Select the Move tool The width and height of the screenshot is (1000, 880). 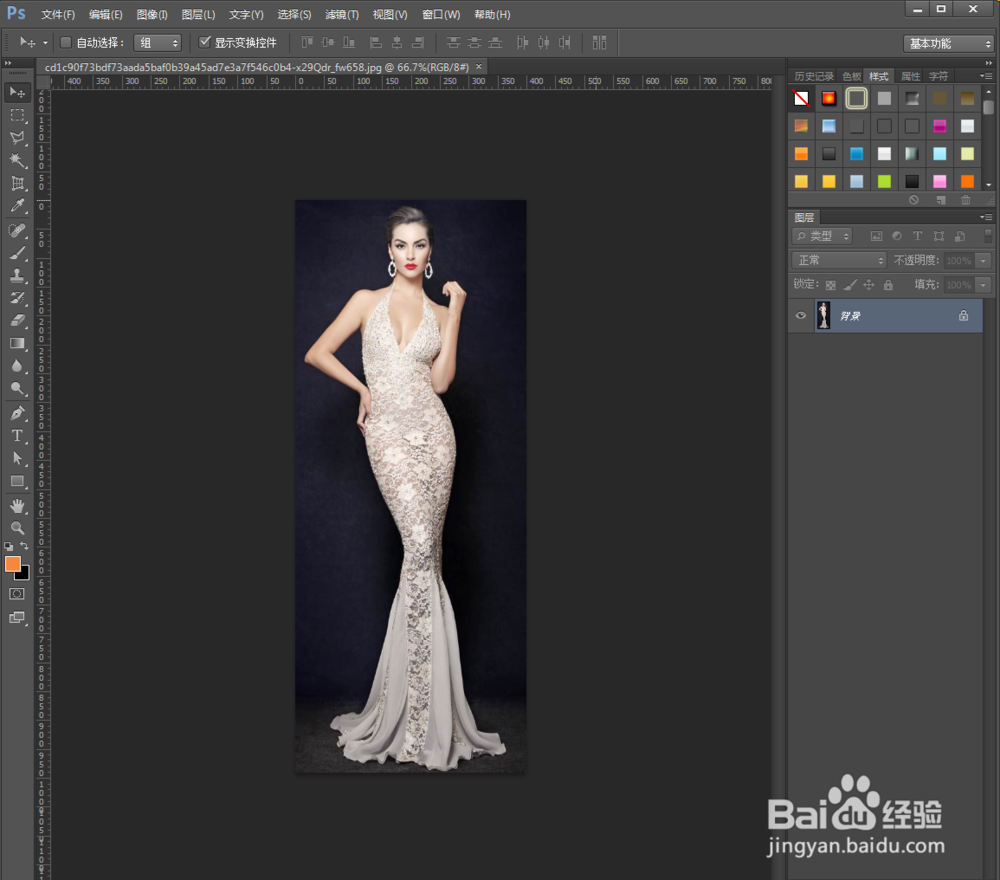point(17,92)
